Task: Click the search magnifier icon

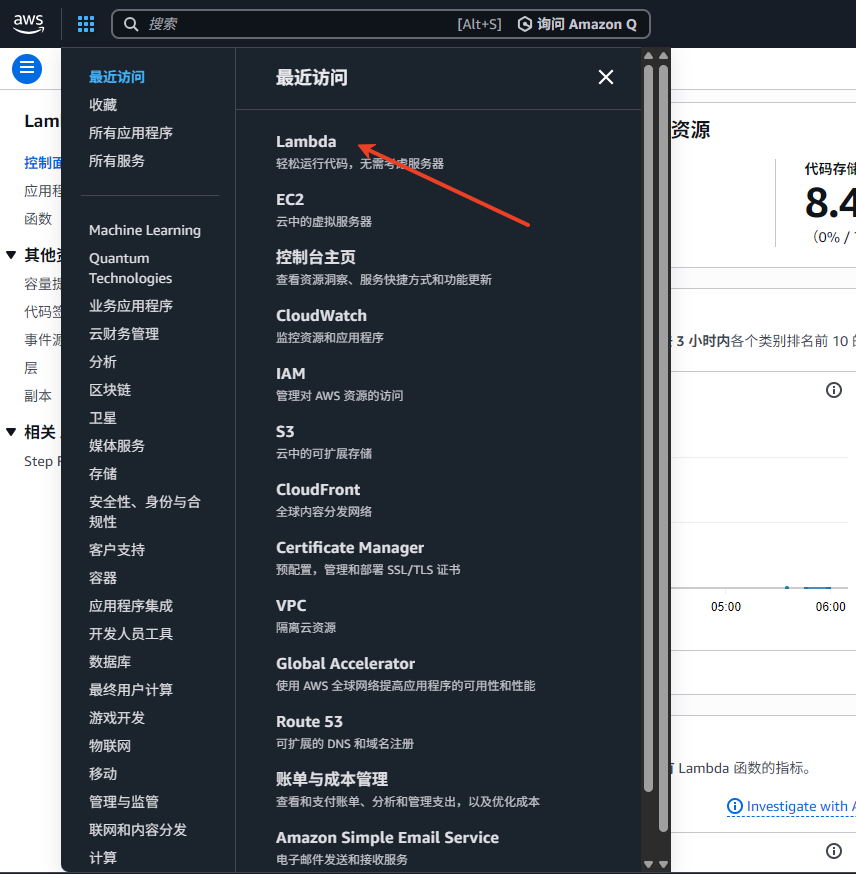Action: click(131, 24)
